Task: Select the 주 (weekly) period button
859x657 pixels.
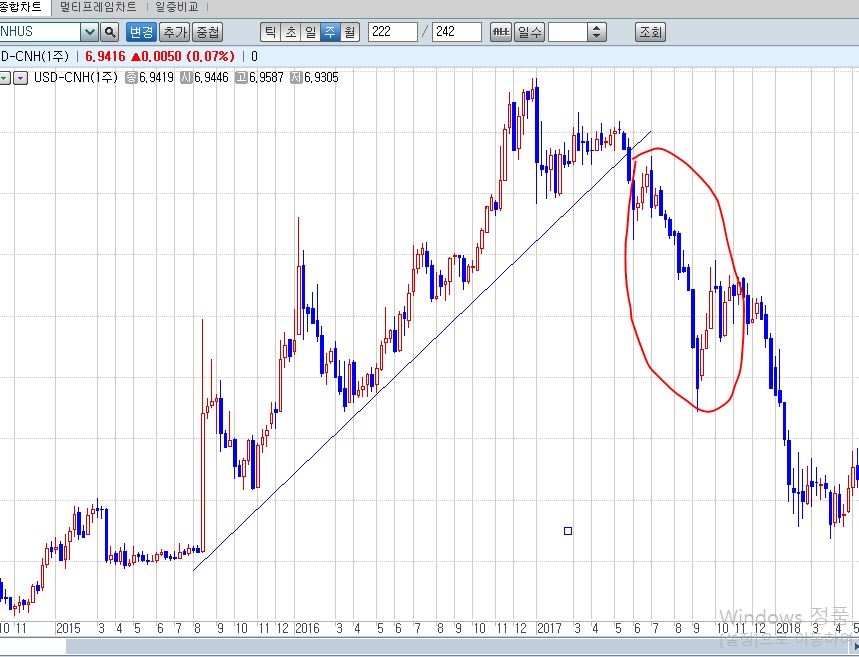Action: pyautogui.click(x=330, y=32)
